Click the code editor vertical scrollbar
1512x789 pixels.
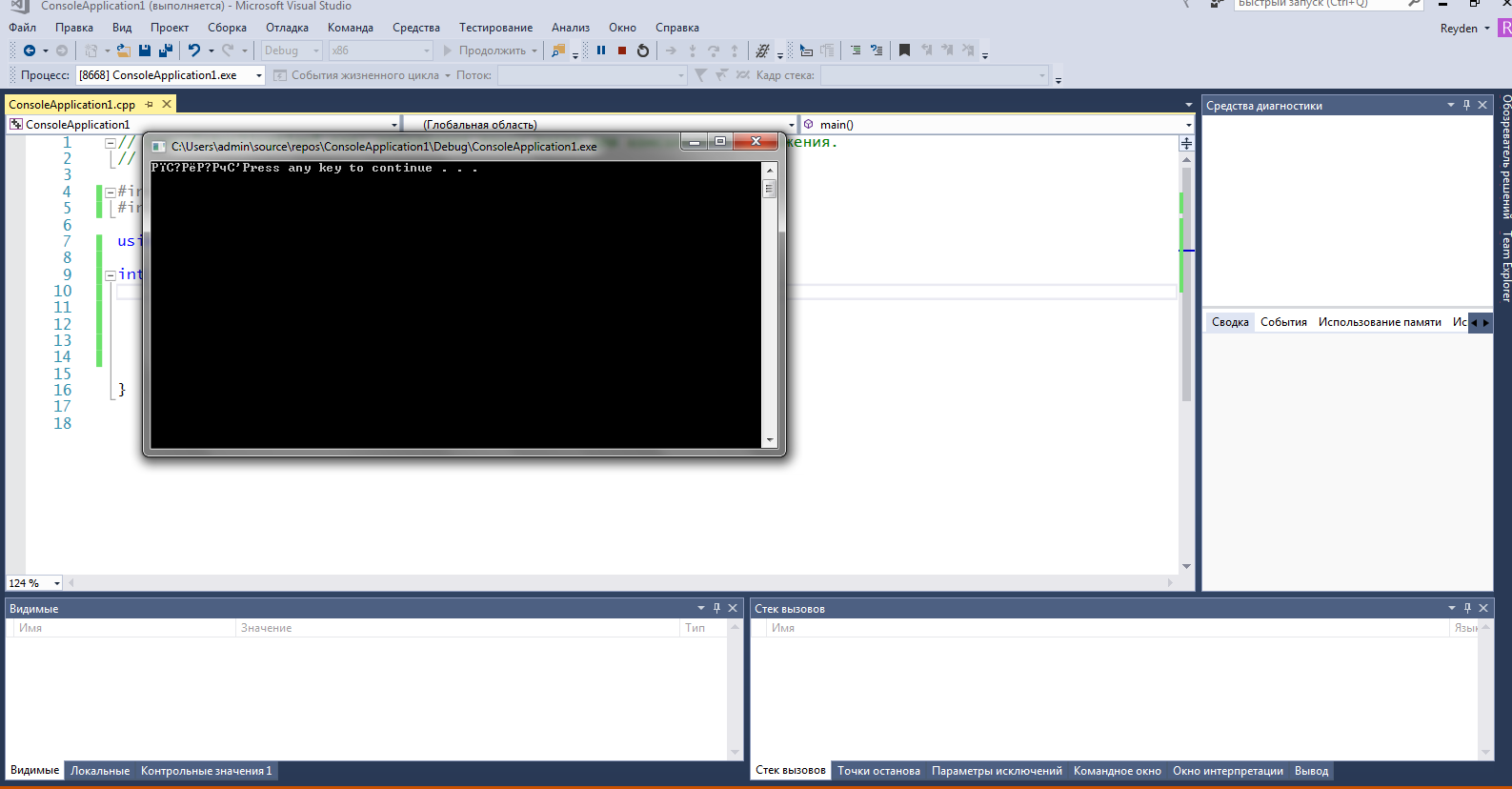click(x=1186, y=286)
